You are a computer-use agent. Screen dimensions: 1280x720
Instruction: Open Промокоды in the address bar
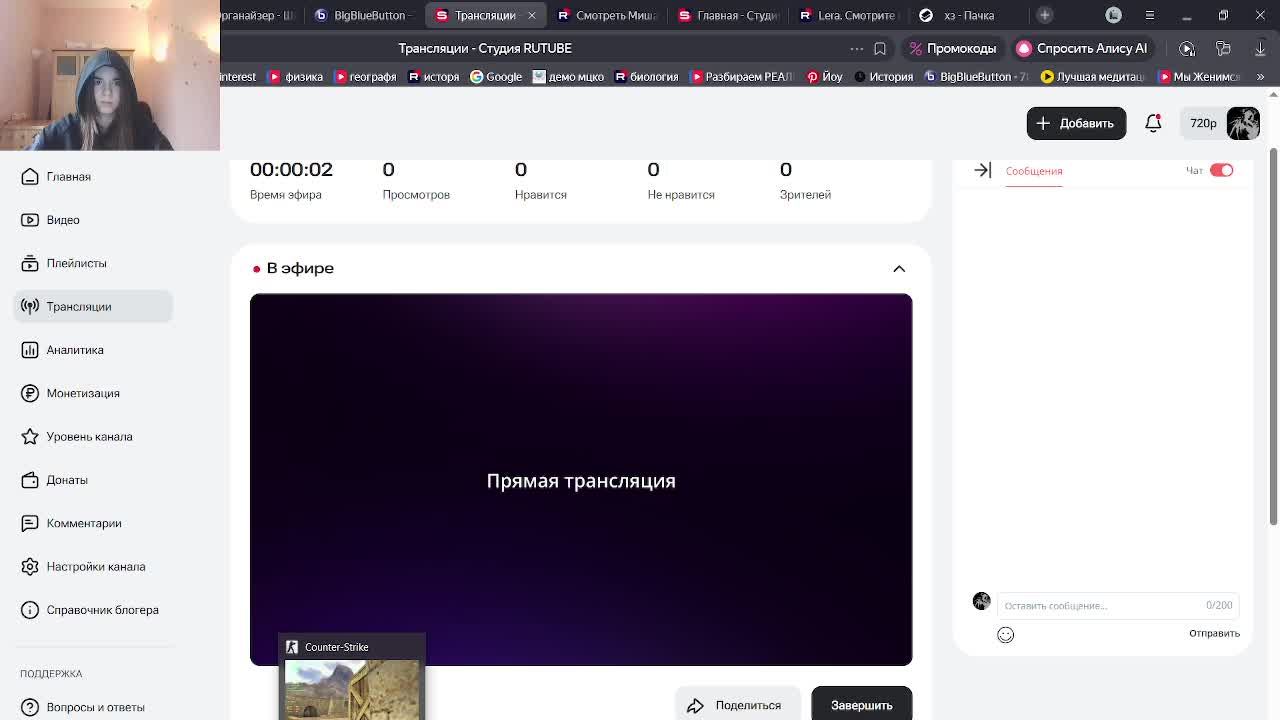(x=952, y=48)
